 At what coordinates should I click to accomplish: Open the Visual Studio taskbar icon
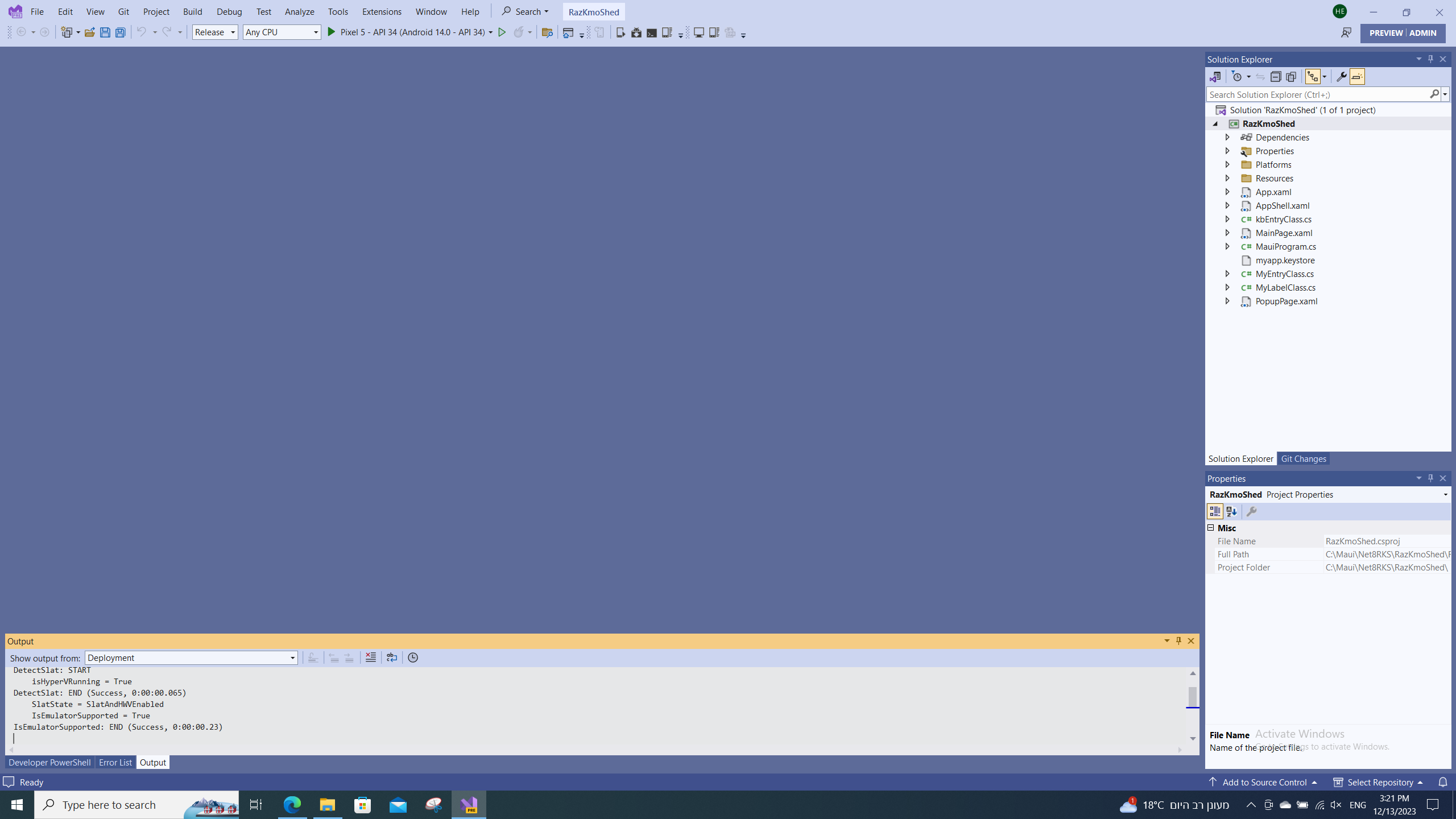click(x=469, y=805)
